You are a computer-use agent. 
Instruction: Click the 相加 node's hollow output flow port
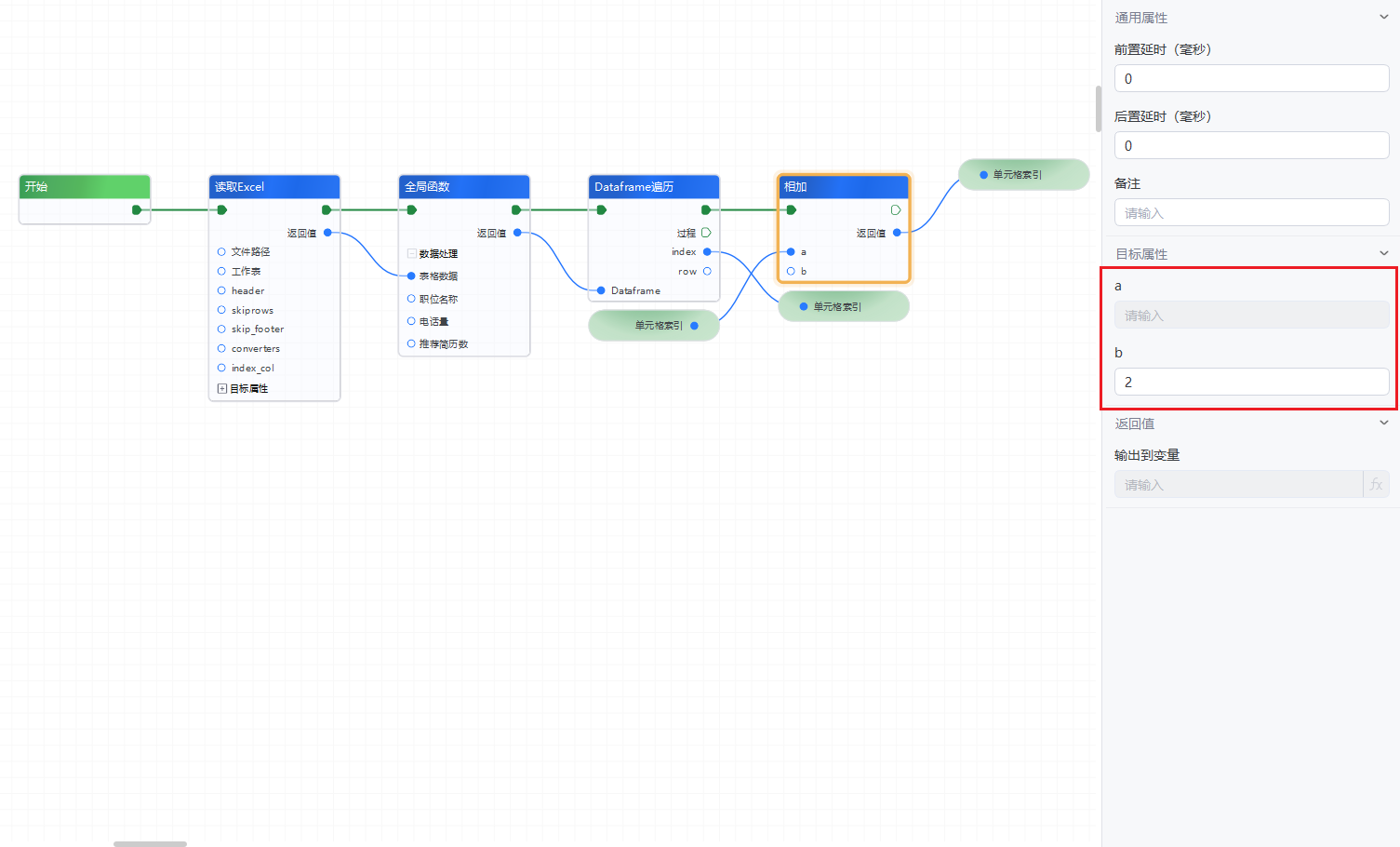[896, 209]
